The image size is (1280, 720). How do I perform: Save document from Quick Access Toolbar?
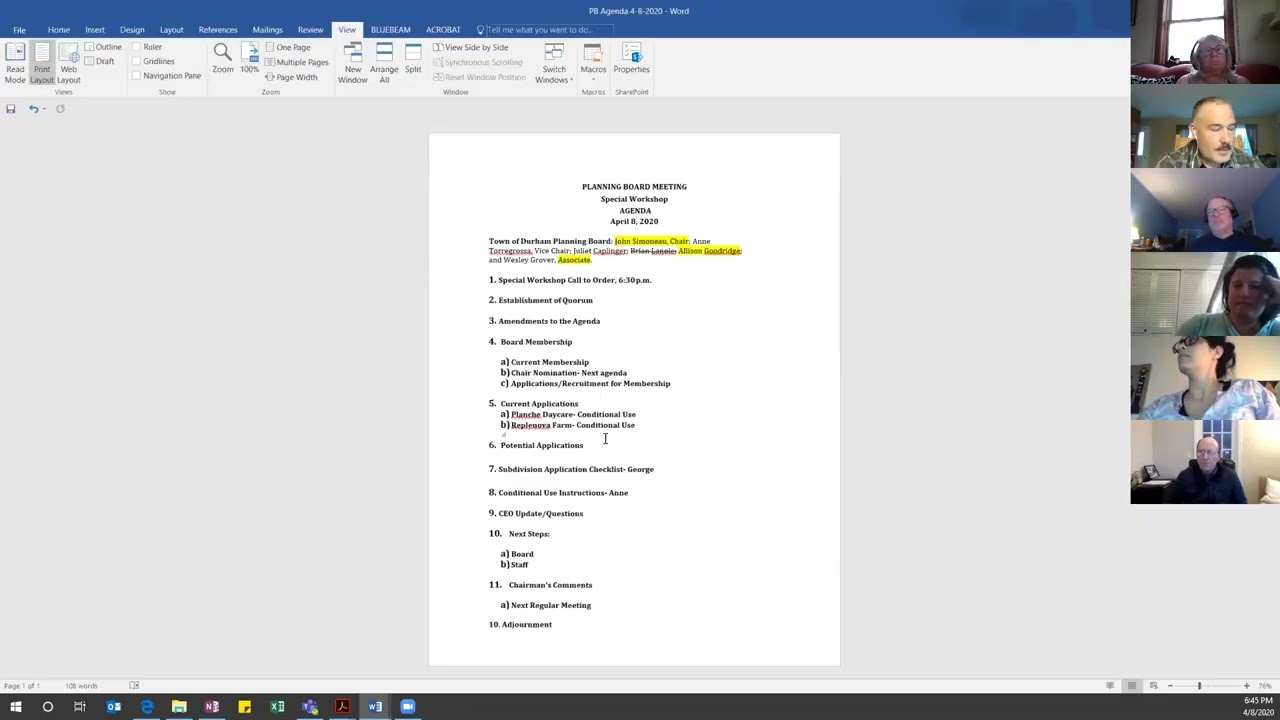(x=11, y=109)
